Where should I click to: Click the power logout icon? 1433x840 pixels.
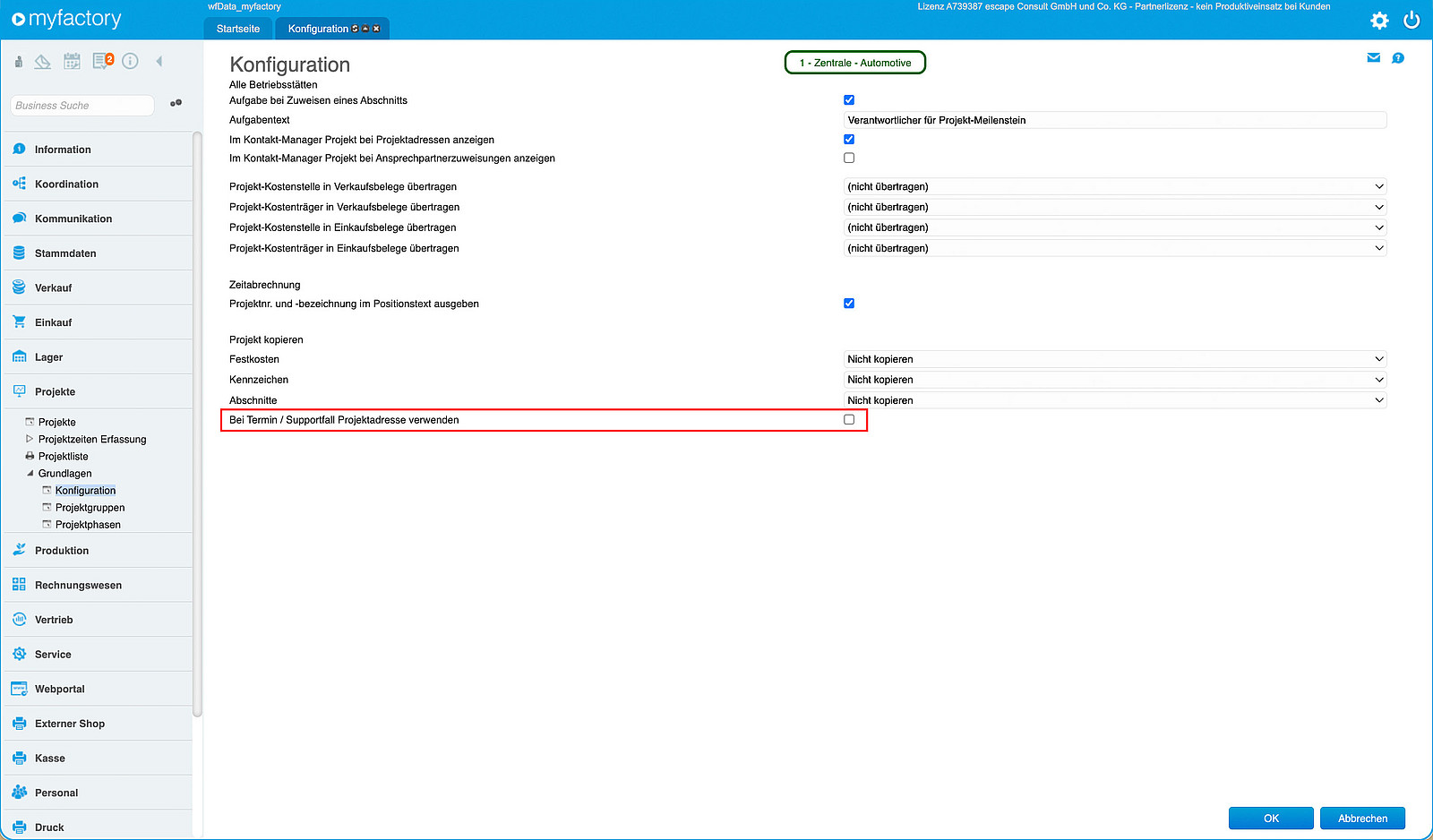point(1412,21)
